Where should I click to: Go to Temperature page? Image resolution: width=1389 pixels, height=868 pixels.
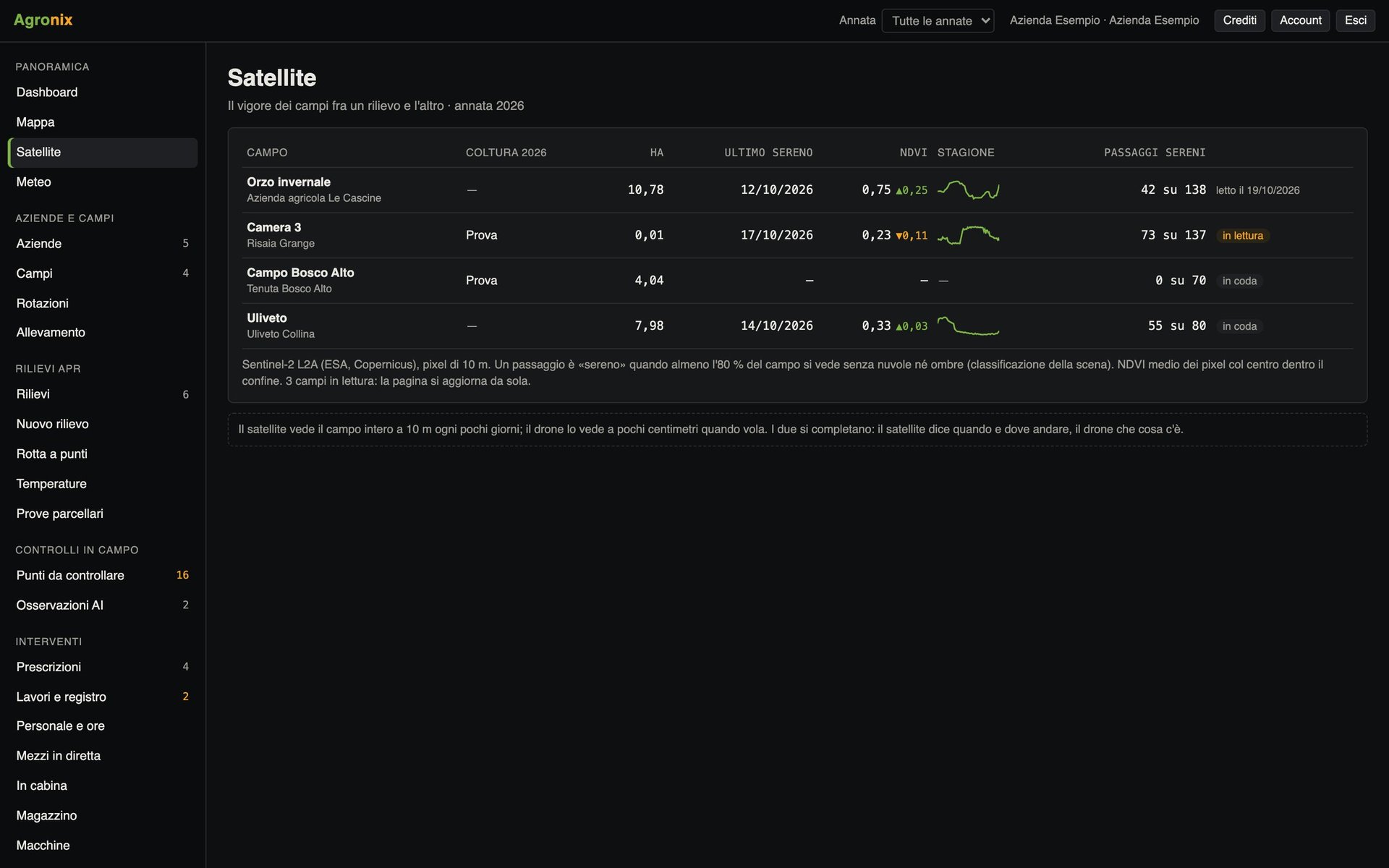click(102, 484)
